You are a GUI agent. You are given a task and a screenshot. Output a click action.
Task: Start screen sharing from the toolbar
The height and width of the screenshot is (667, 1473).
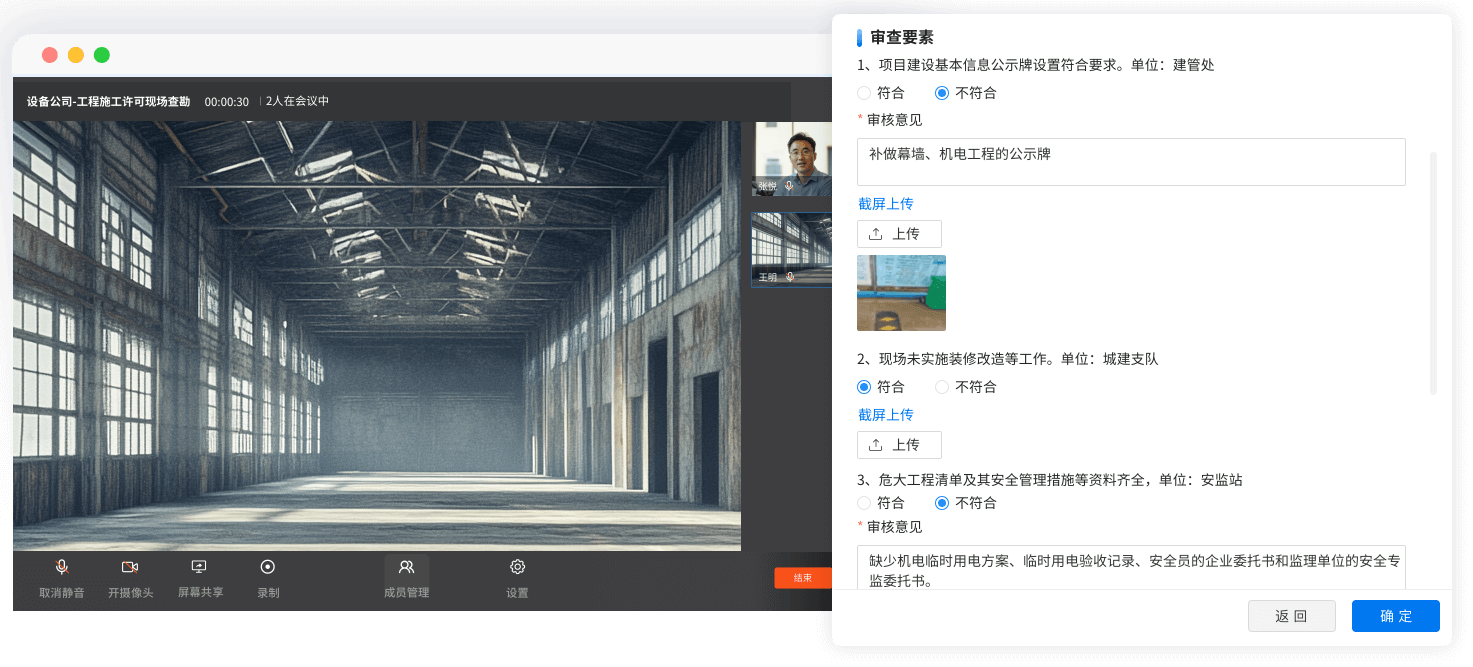pyautogui.click(x=199, y=568)
